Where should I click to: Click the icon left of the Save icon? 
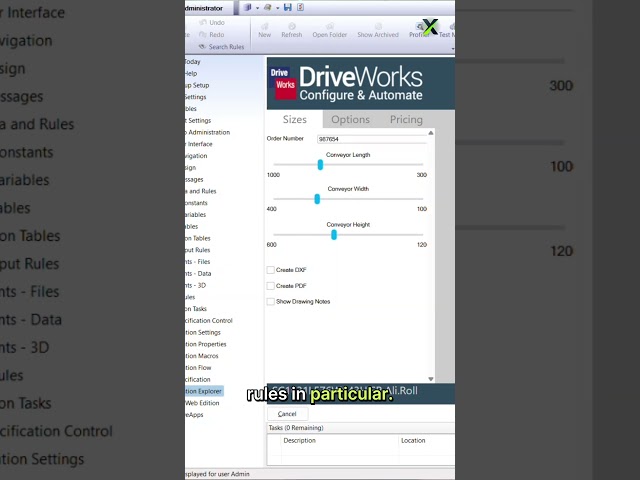tap(268, 7)
